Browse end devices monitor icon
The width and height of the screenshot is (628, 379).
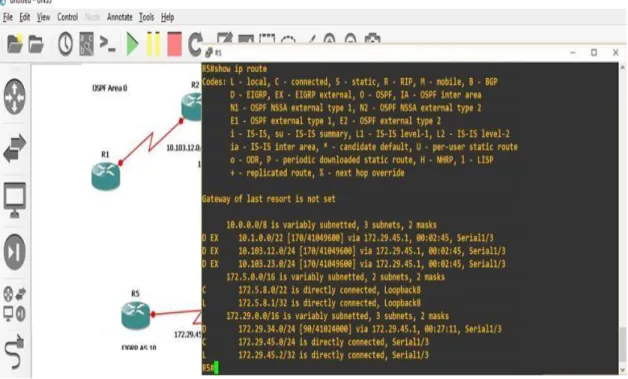coord(15,200)
